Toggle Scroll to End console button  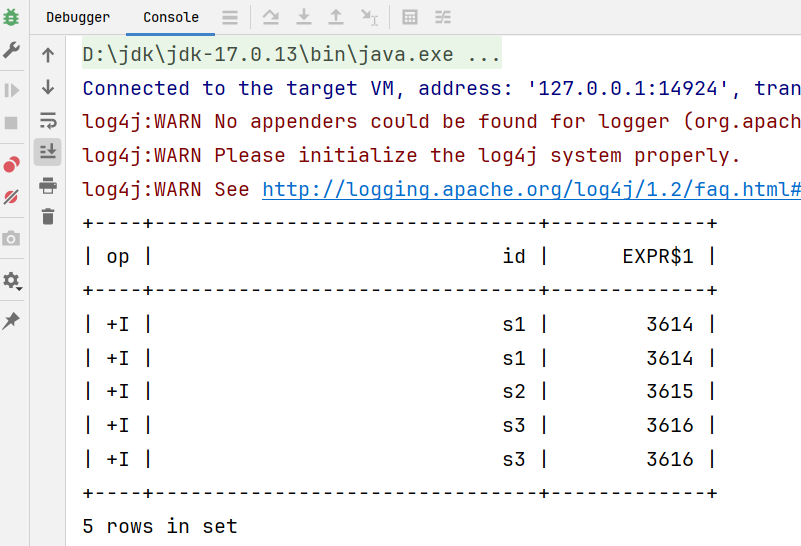pyautogui.click(x=48, y=152)
